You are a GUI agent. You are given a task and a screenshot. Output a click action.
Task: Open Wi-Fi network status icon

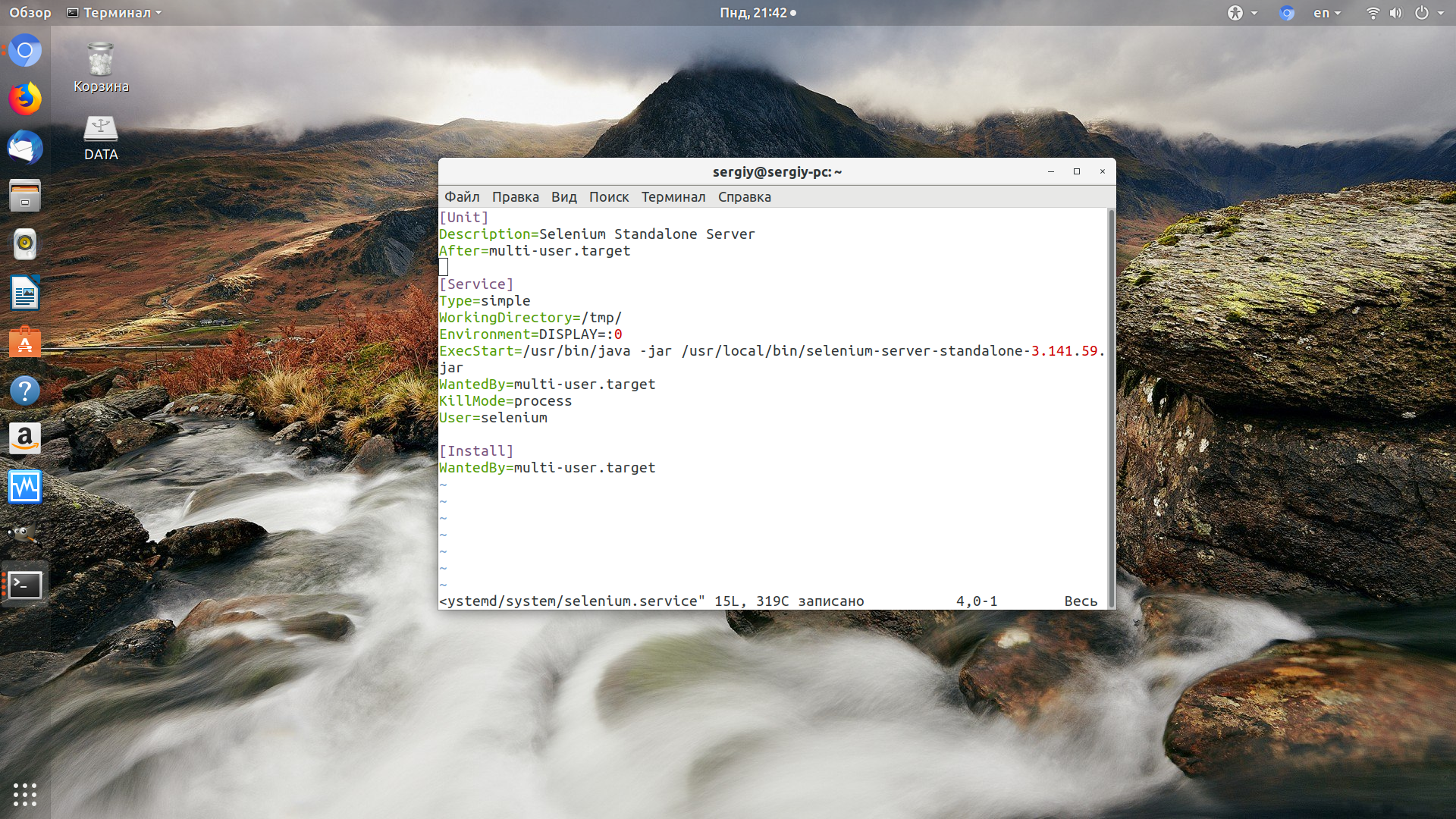[1373, 13]
